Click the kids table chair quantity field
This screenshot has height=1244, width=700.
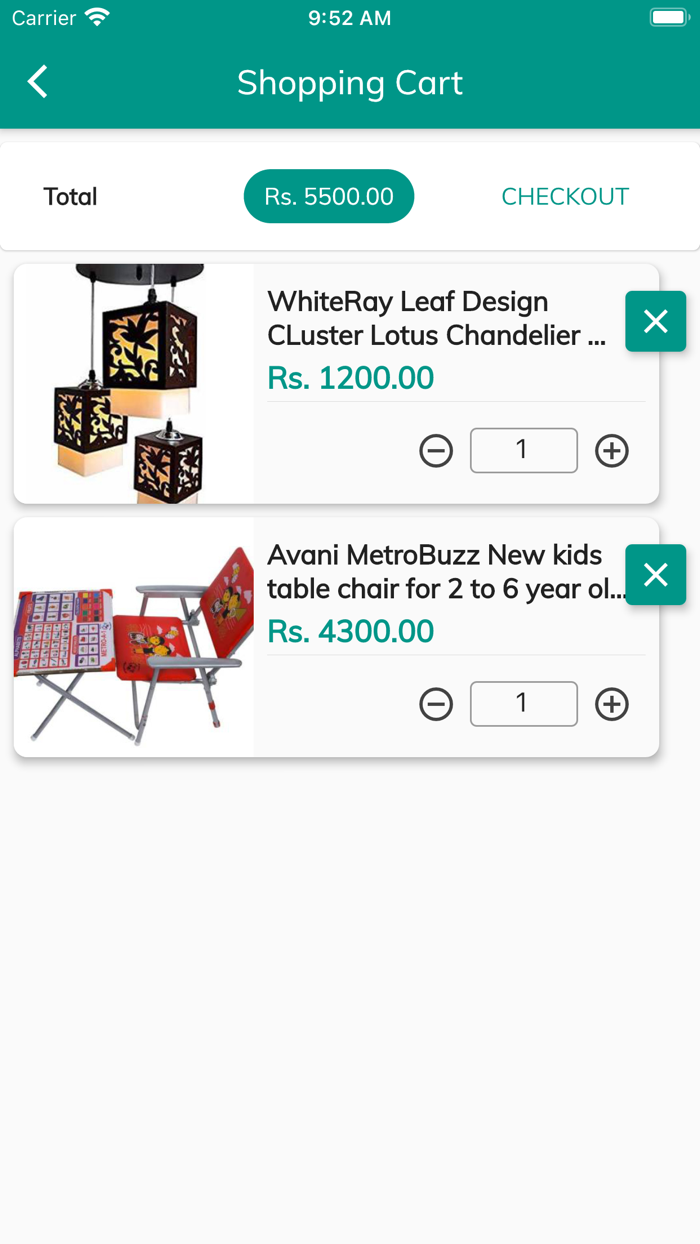click(x=523, y=704)
